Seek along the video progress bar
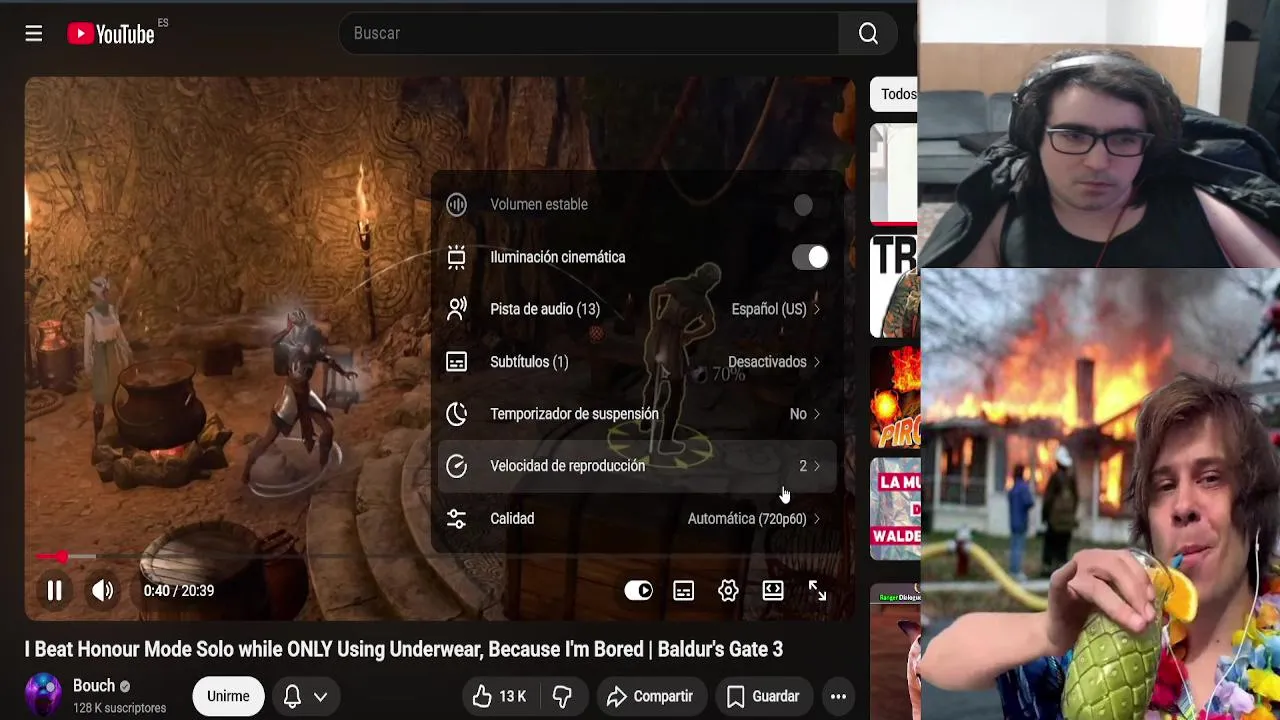Screen dimensions: 1280x720 [x=440, y=556]
